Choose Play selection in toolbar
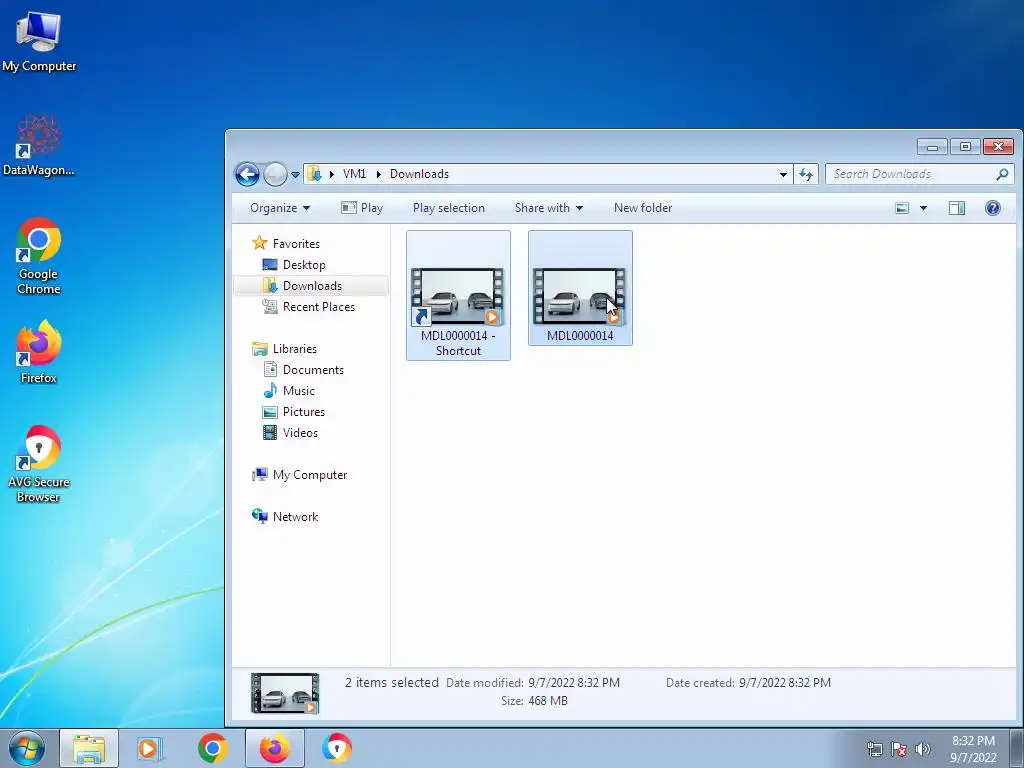The width and height of the screenshot is (1024, 768). (x=449, y=208)
